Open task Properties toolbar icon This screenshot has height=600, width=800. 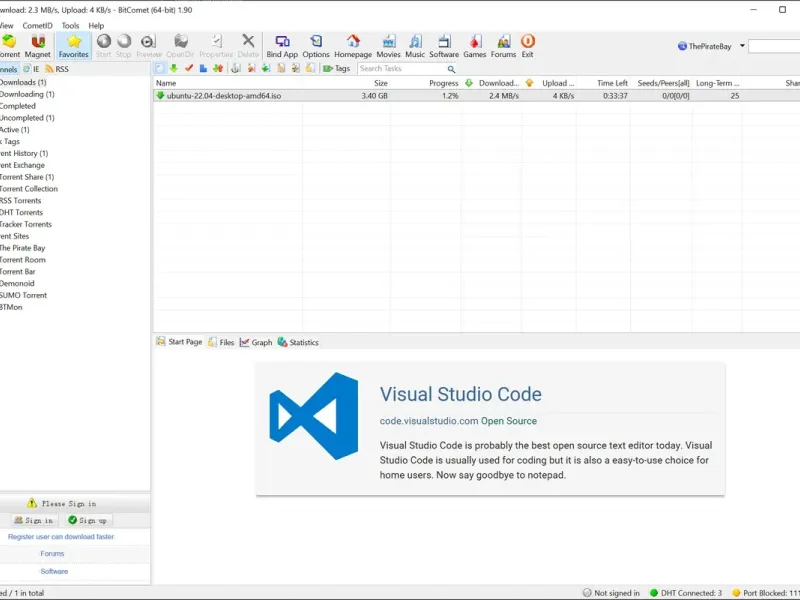[216, 46]
